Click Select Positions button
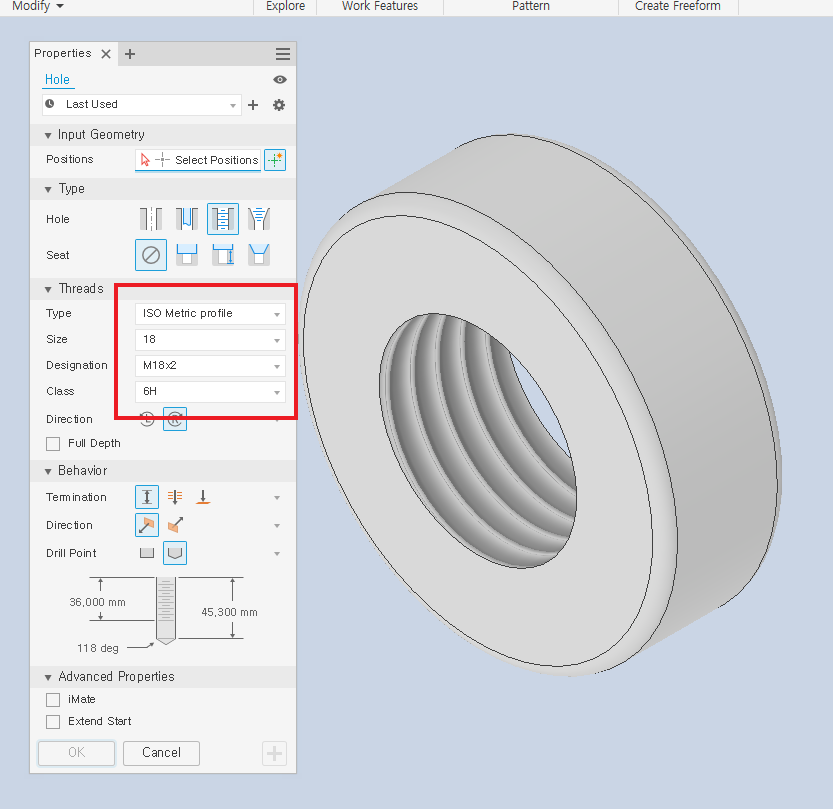This screenshot has height=809, width=833. coord(198,160)
